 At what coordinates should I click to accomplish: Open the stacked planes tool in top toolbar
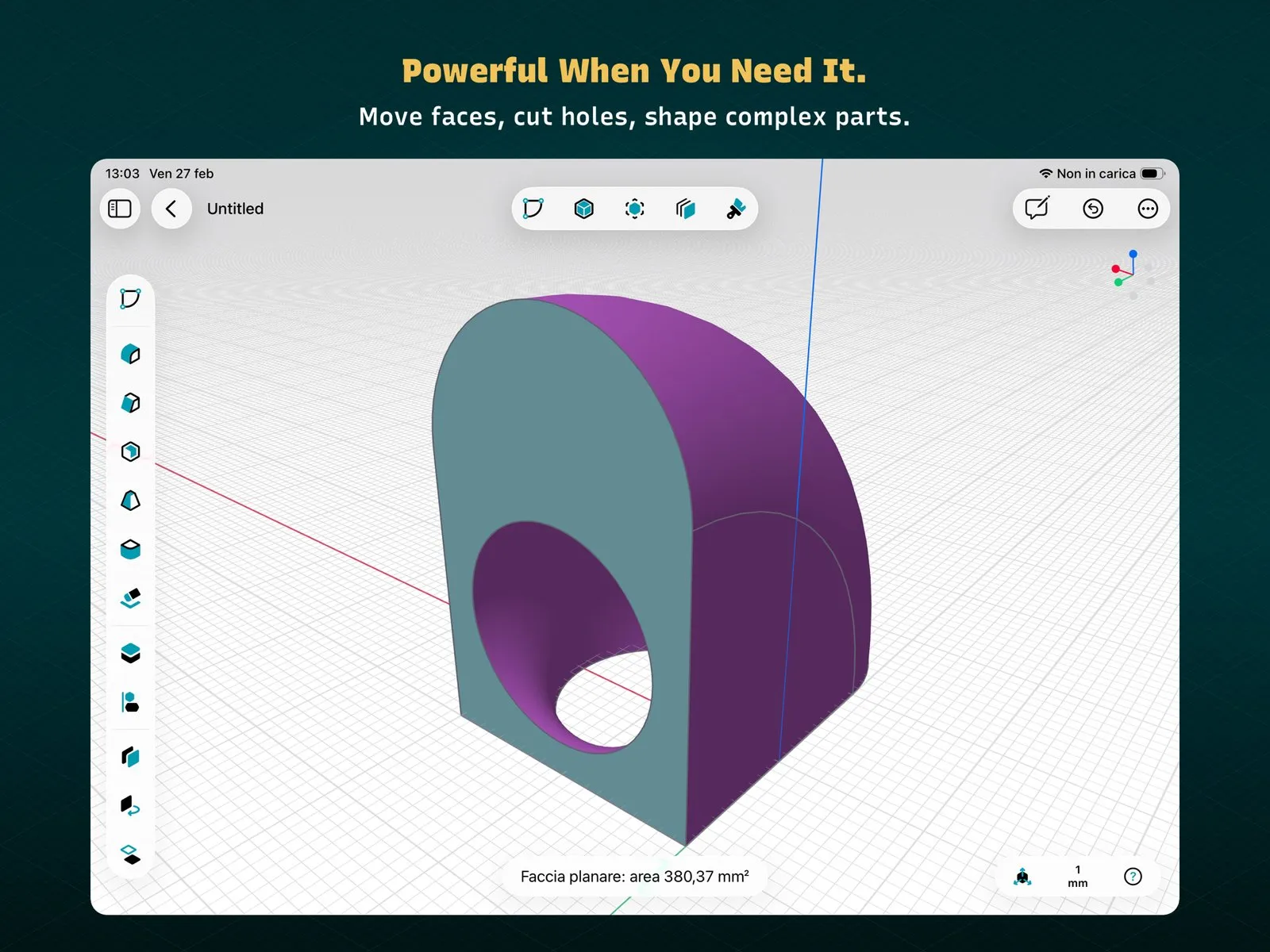[x=686, y=209]
